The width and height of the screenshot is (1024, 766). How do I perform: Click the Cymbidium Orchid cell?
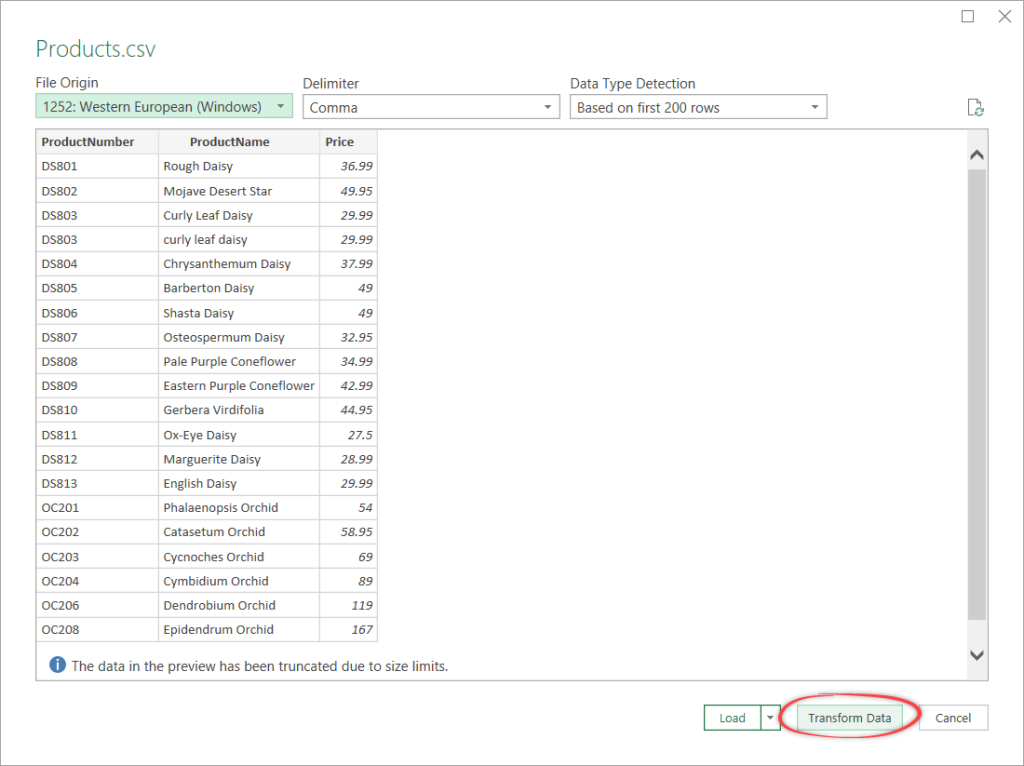[x=239, y=581]
